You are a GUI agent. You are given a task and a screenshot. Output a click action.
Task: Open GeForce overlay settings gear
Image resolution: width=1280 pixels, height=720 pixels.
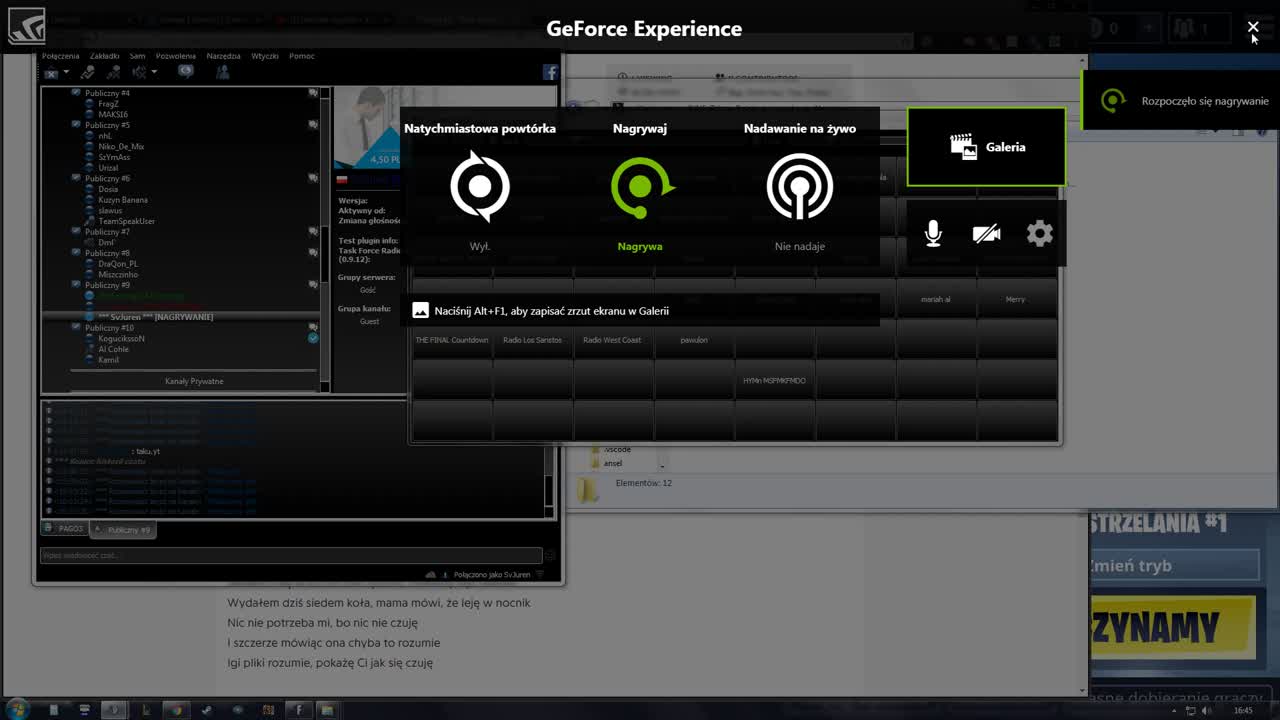point(1040,234)
